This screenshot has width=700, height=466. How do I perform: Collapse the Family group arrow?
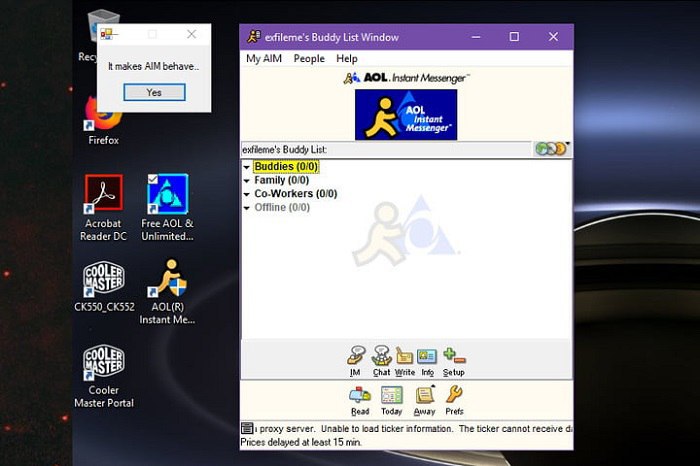246,181
